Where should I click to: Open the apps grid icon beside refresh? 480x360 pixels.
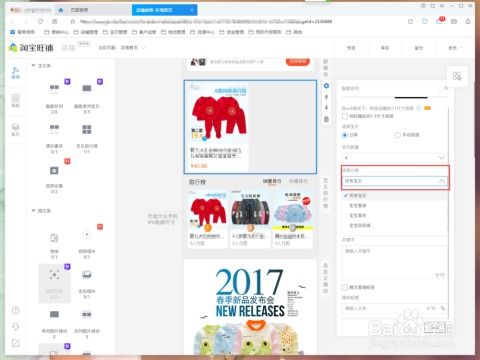pyautogui.click(x=55, y=21)
